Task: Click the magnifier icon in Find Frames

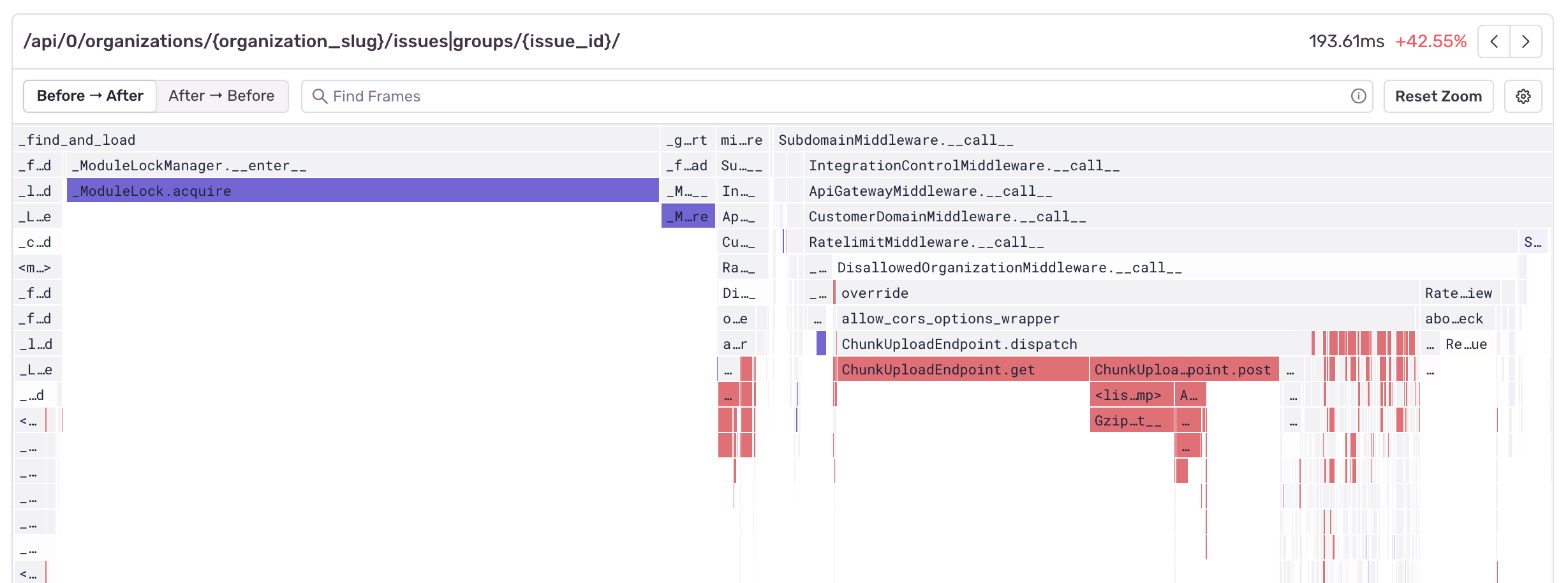Action: [x=320, y=96]
